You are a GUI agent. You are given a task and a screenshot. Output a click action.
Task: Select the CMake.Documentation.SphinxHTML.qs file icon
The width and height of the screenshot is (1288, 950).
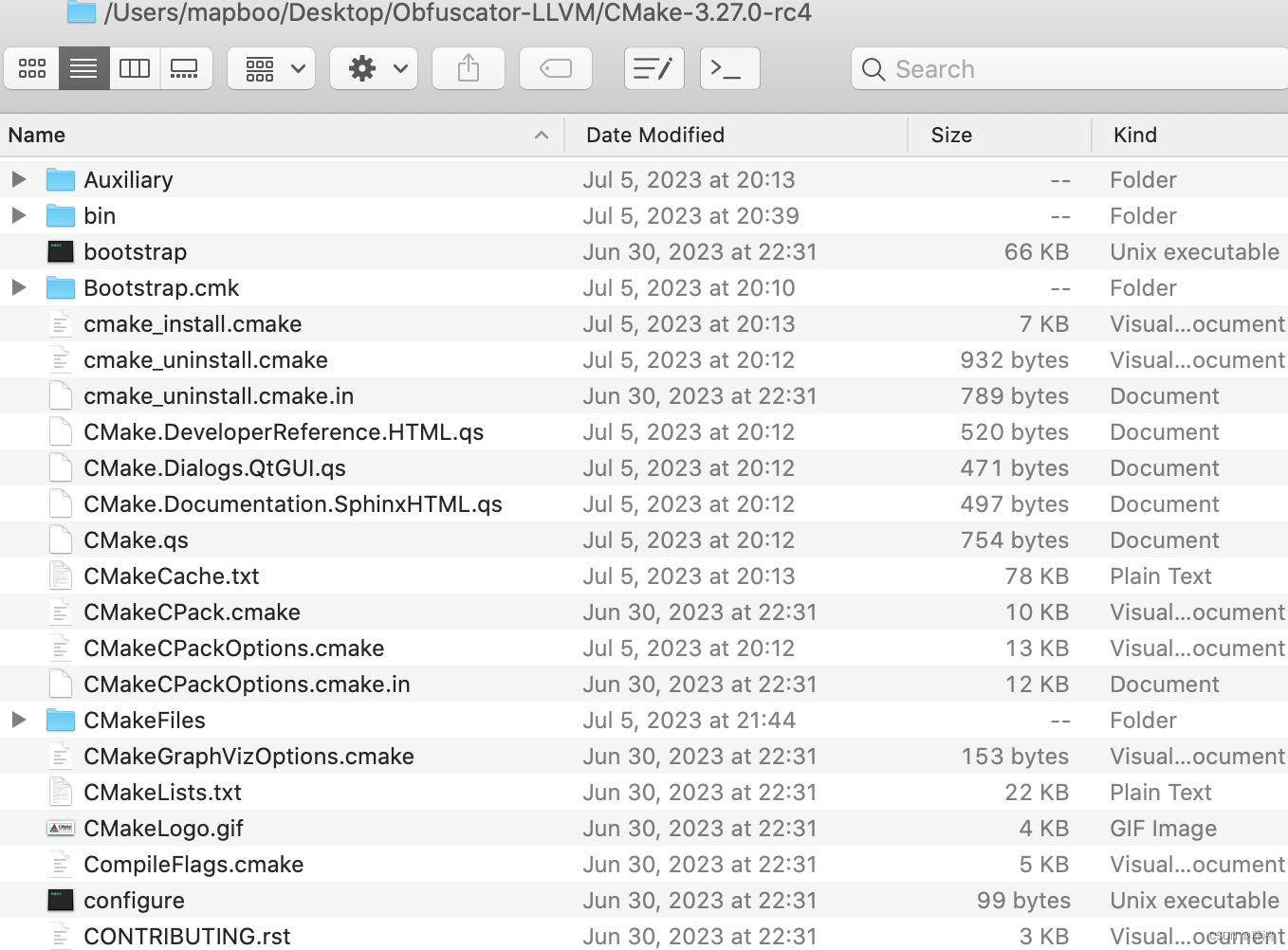[61, 503]
